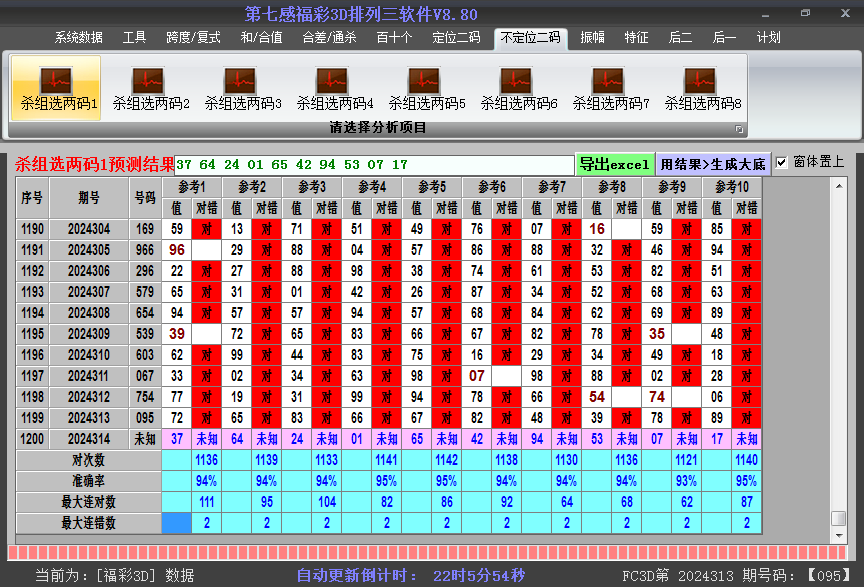Switch to the 不定位二码 tab
Screen dimensions: 864x587
[x=531, y=38]
